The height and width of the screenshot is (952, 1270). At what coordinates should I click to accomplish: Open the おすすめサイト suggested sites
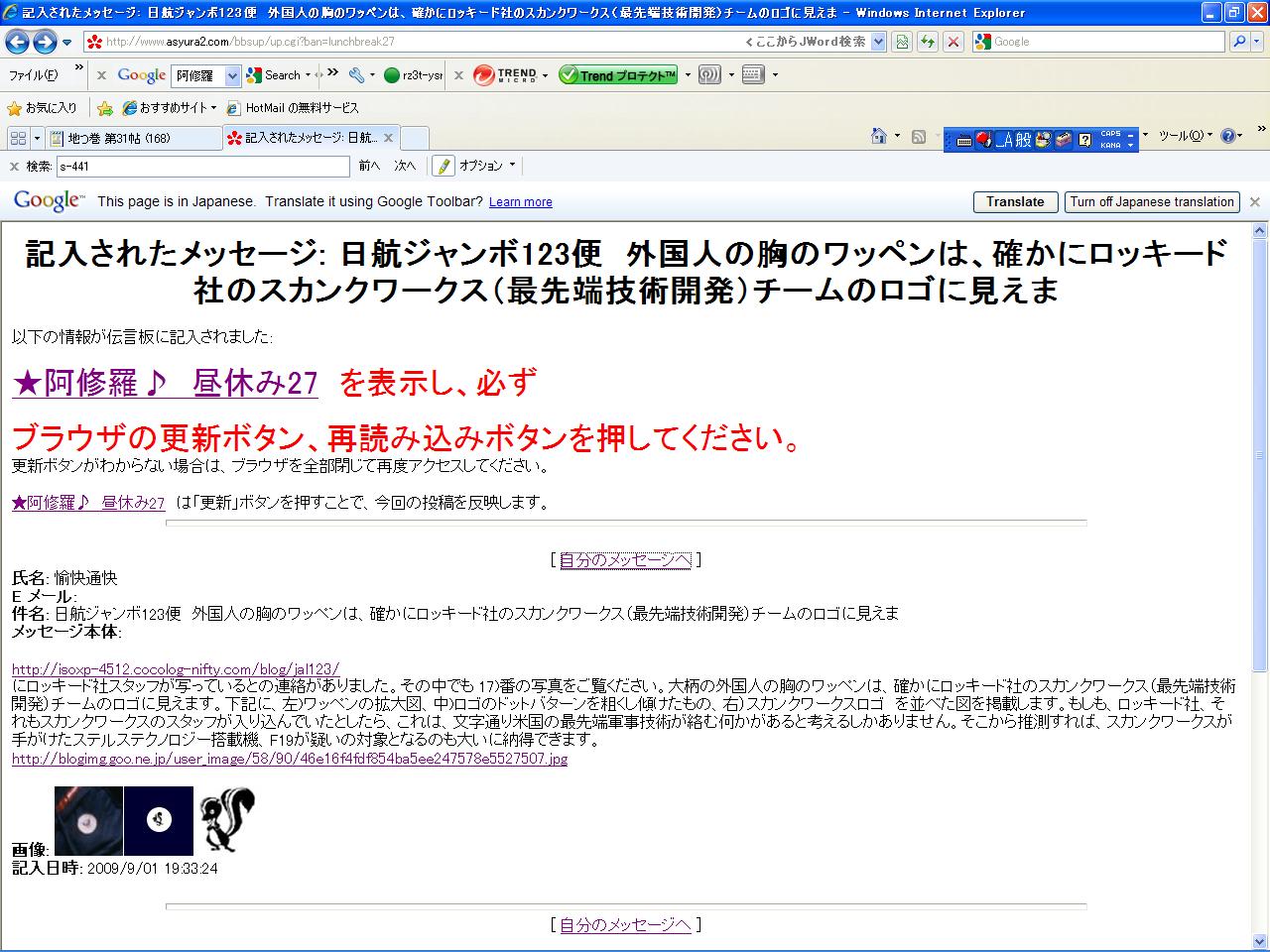coord(171,108)
